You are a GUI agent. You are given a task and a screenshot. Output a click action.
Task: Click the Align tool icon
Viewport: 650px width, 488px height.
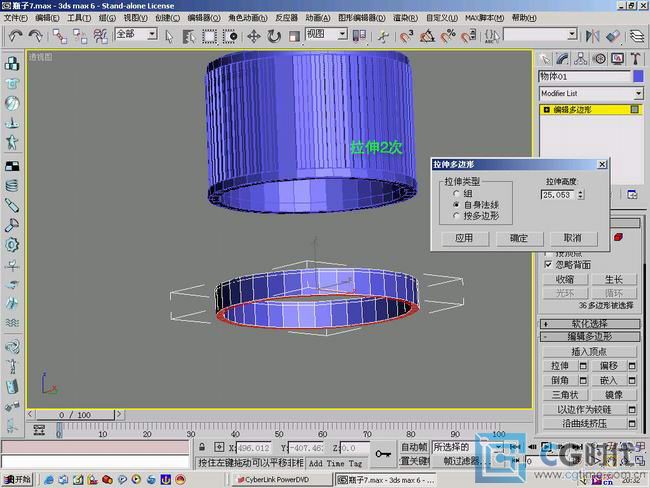613,36
